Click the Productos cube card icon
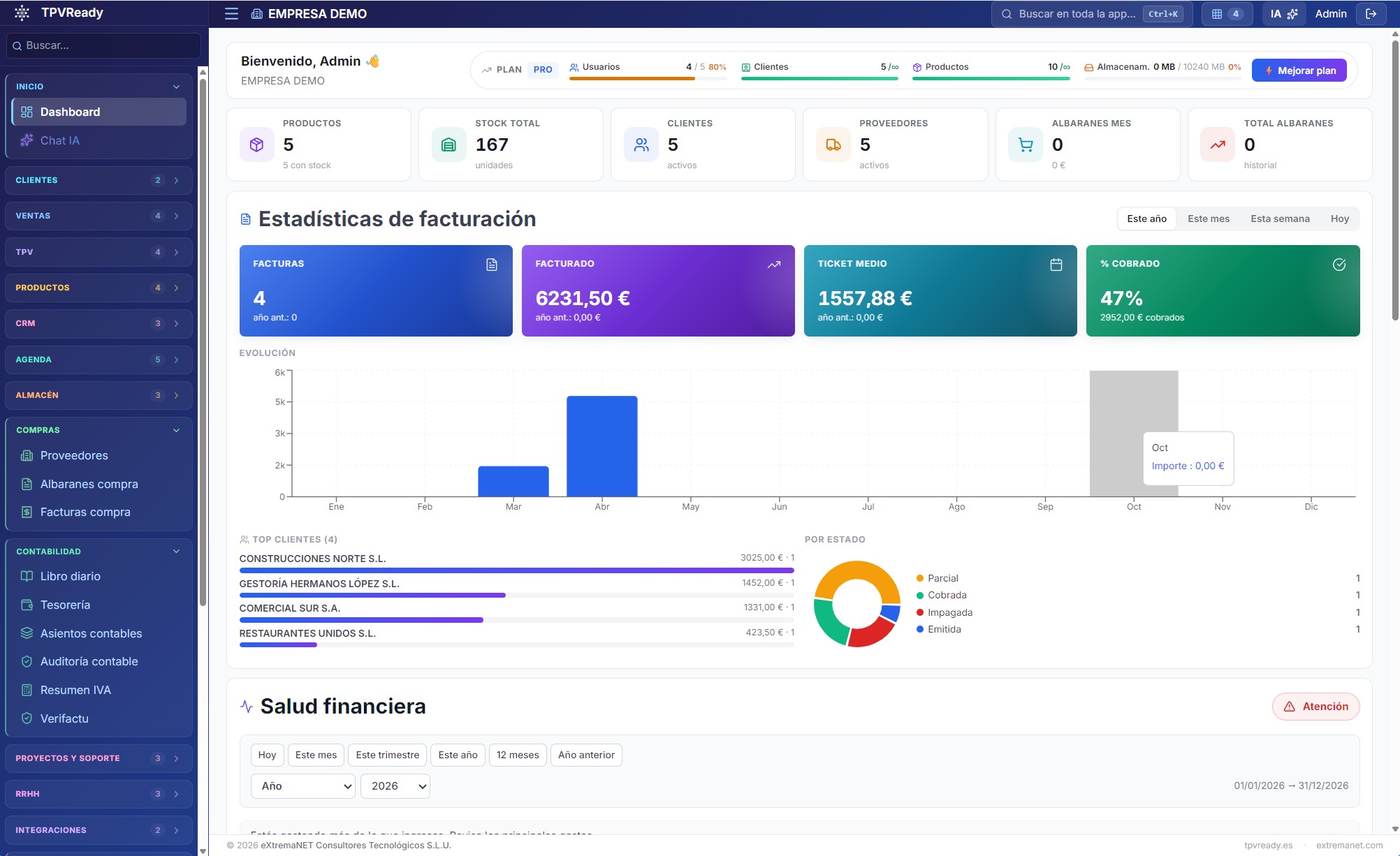 tap(256, 145)
